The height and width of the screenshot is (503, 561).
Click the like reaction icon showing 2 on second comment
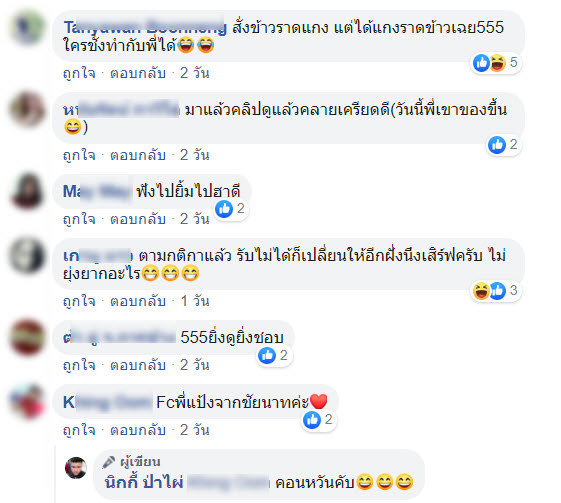point(497,145)
